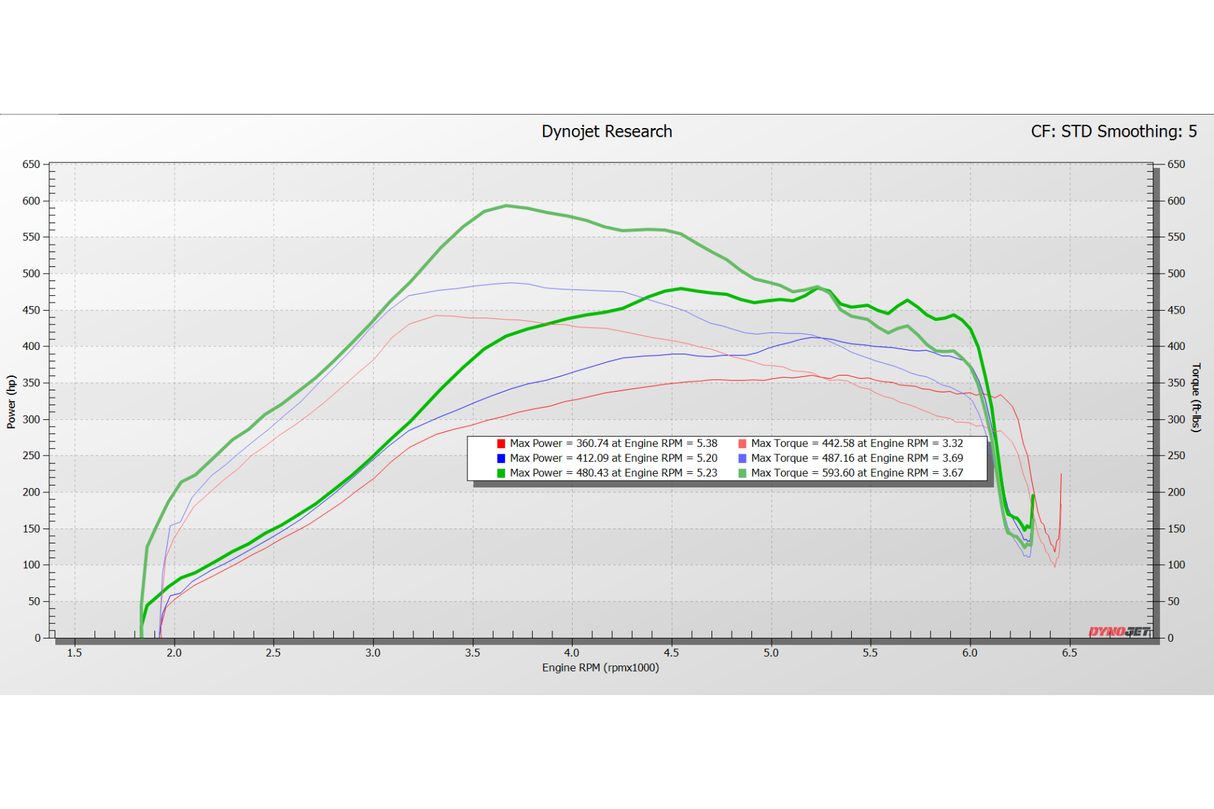Click the light red Max Torque swatch

(742, 443)
